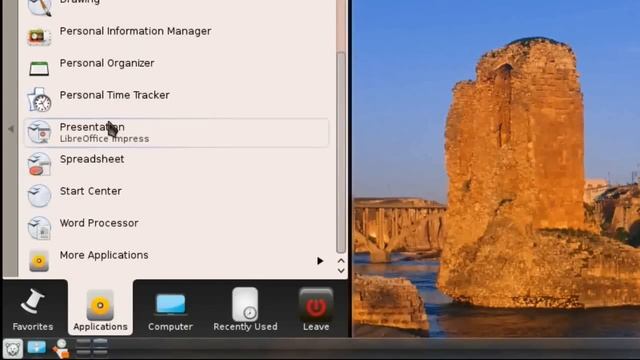Select the Applications tab
The height and width of the screenshot is (360, 640).
100,309
